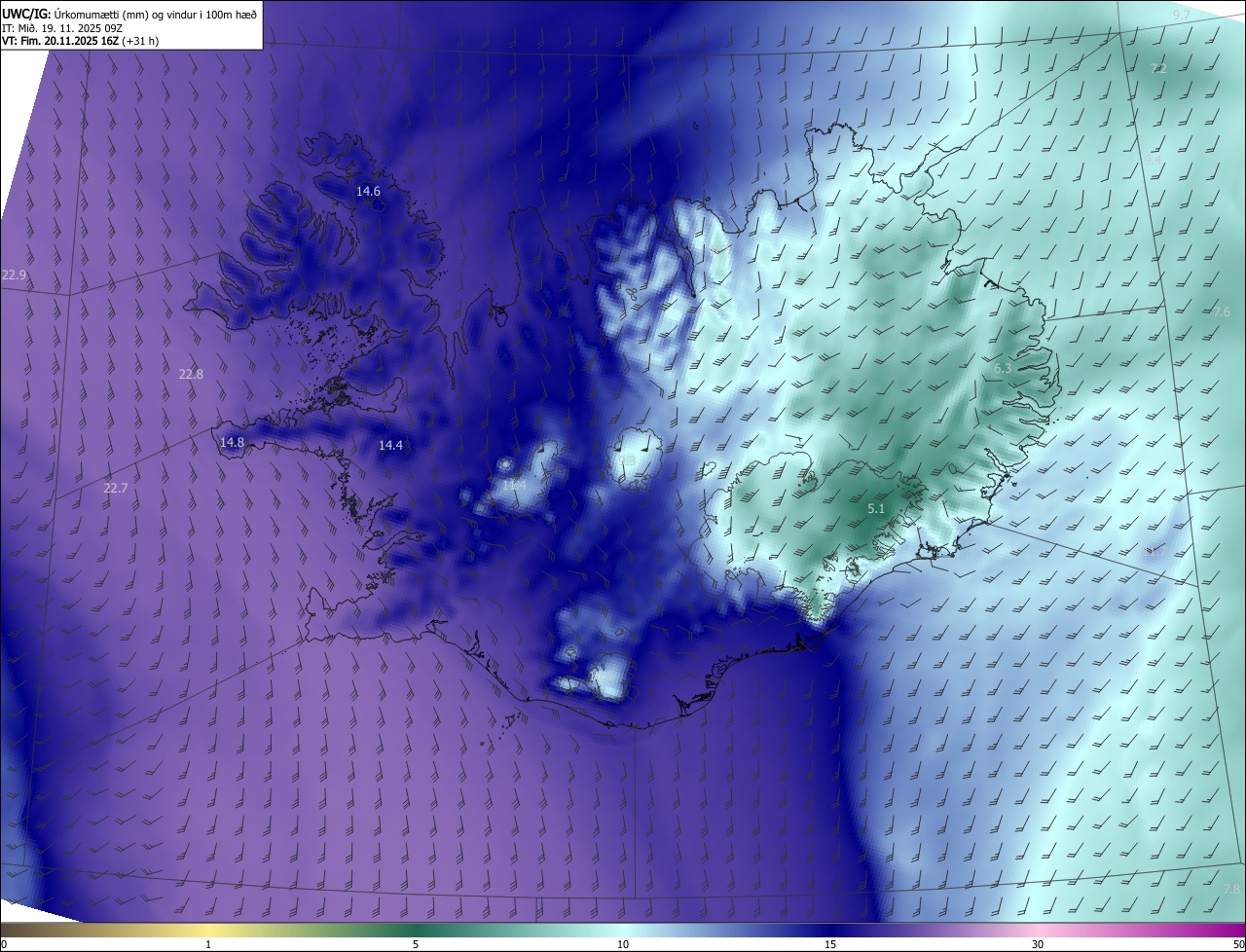1246x952 pixels.
Task: Click the 9.7 value on the map
Action: click(x=1181, y=15)
